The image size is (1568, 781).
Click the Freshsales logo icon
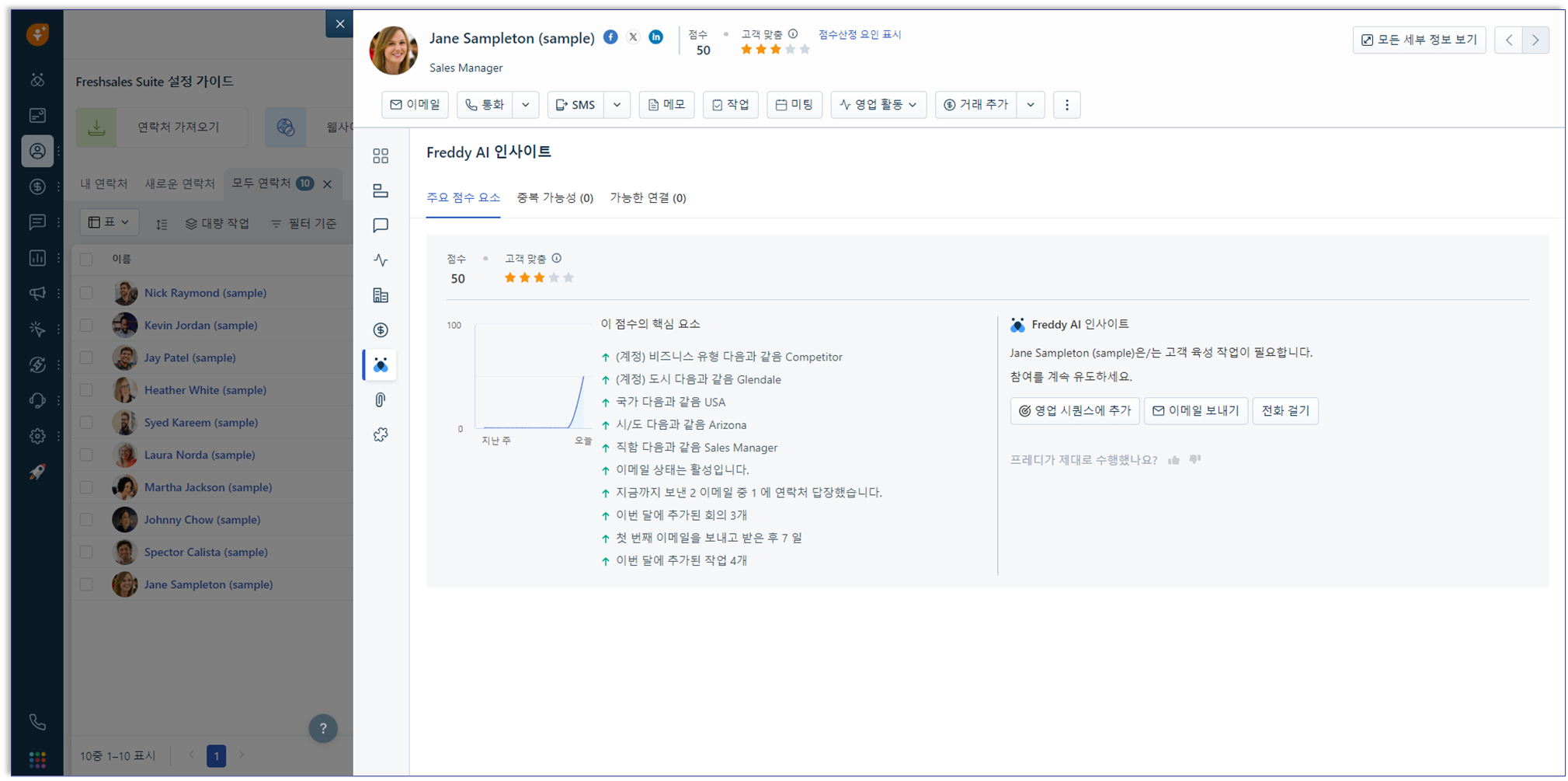click(37, 34)
